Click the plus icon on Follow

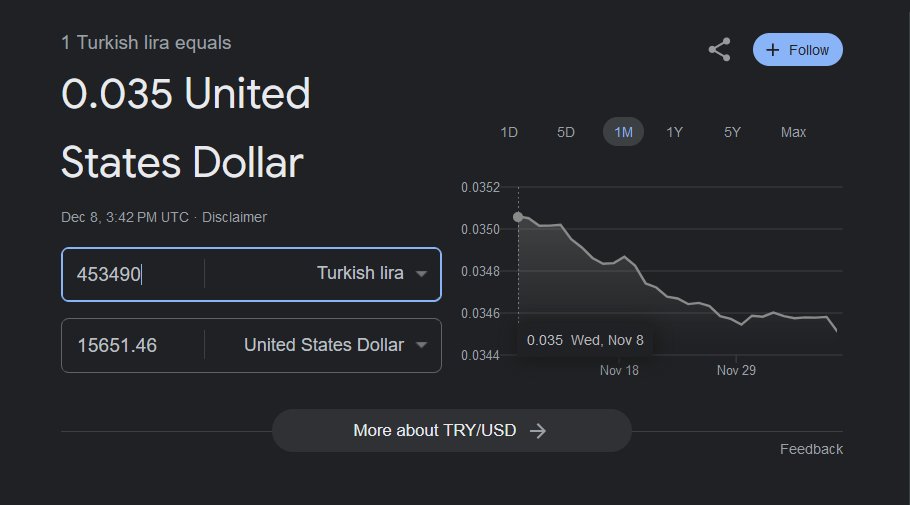[x=772, y=50]
